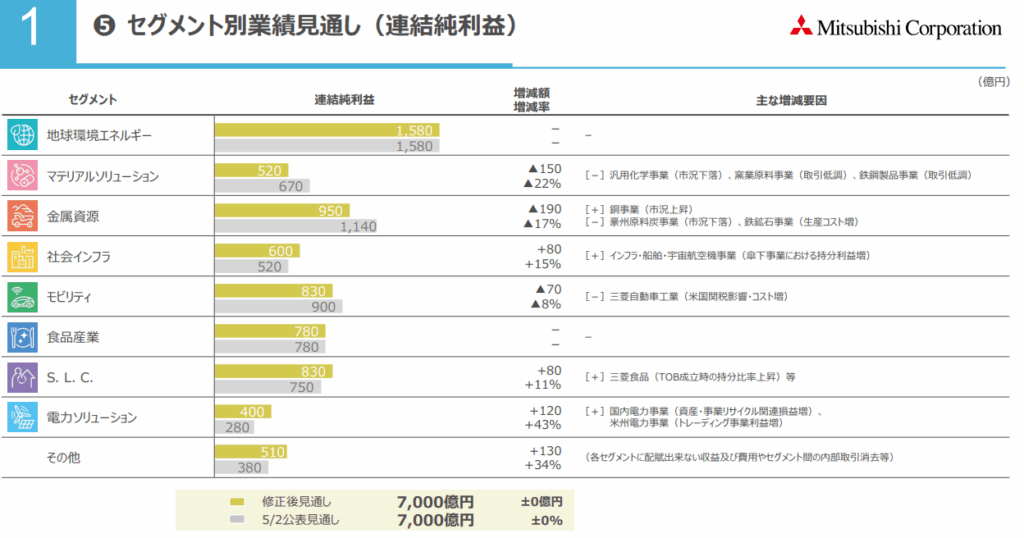Click the 連結純利益 column header
Image resolution: width=1024 pixels, height=538 pixels.
tap(345, 100)
